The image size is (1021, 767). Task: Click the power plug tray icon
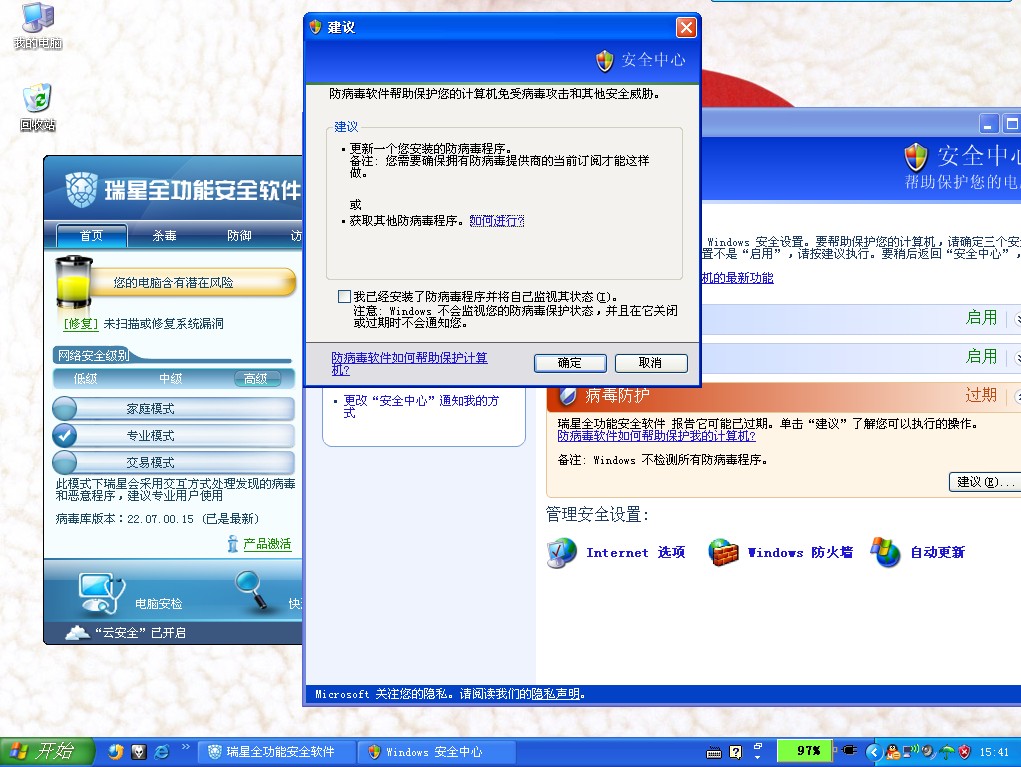click(x=848, y=750)
